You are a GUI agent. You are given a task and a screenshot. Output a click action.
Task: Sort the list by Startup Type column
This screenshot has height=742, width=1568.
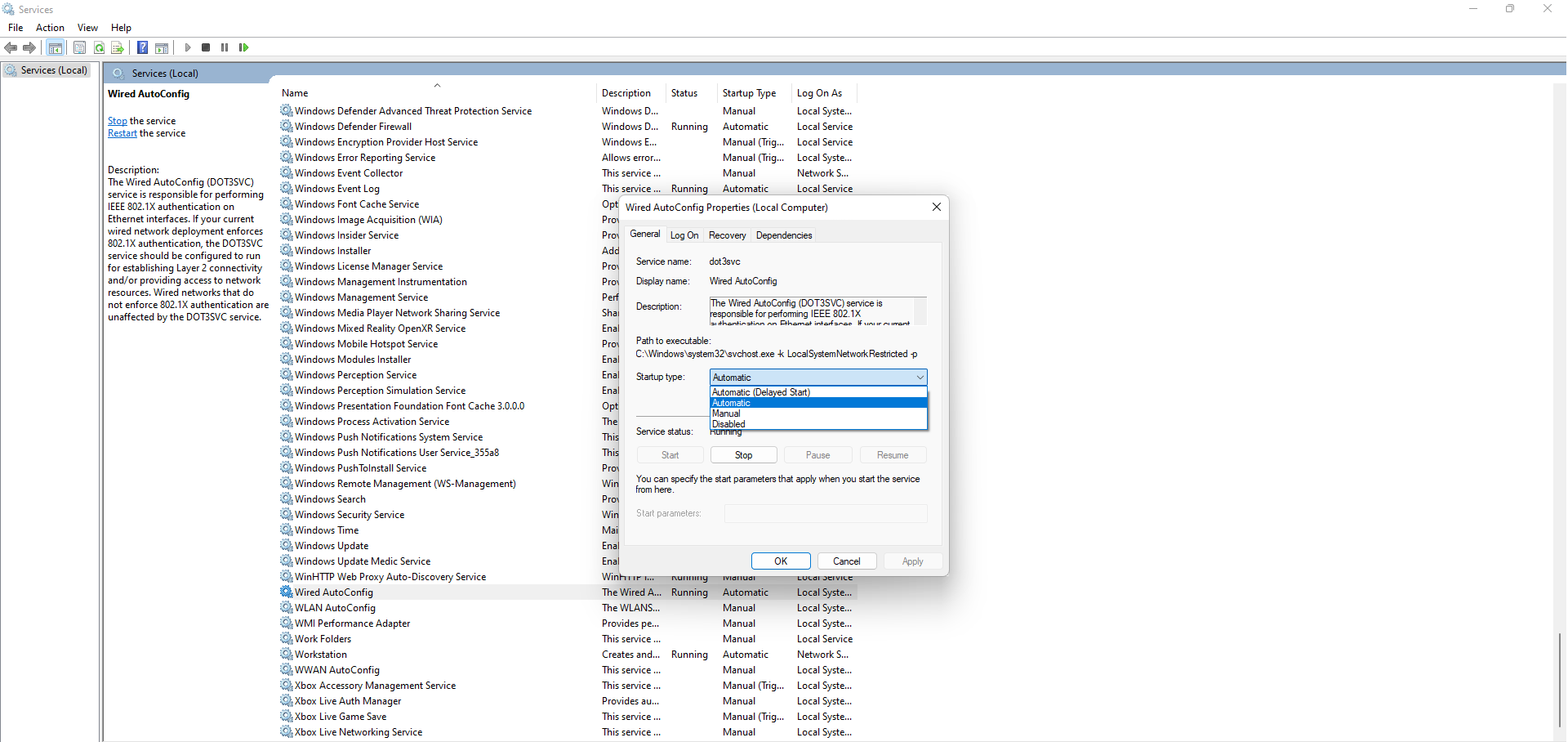pyautogui.click(x=749, y=93)
